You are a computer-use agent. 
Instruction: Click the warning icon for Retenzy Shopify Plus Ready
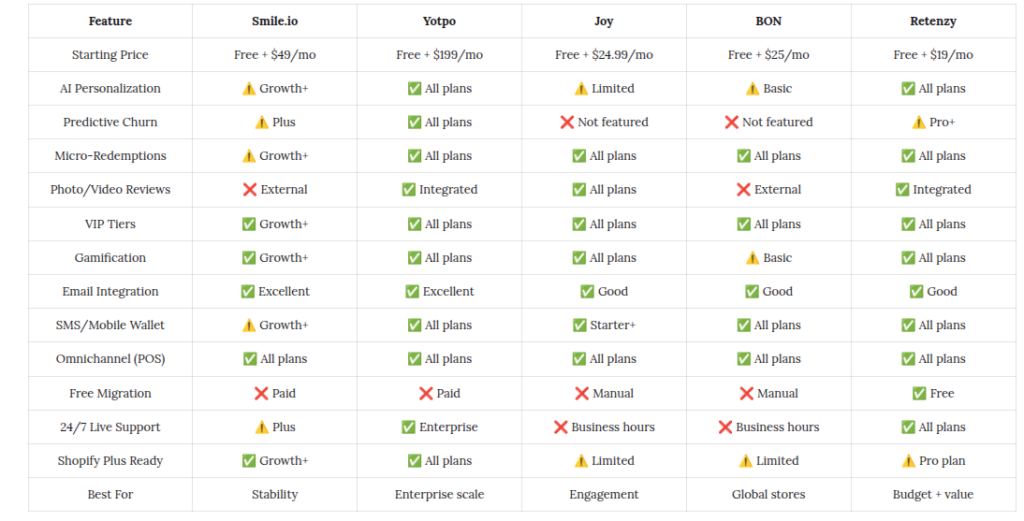click(908, 461)
